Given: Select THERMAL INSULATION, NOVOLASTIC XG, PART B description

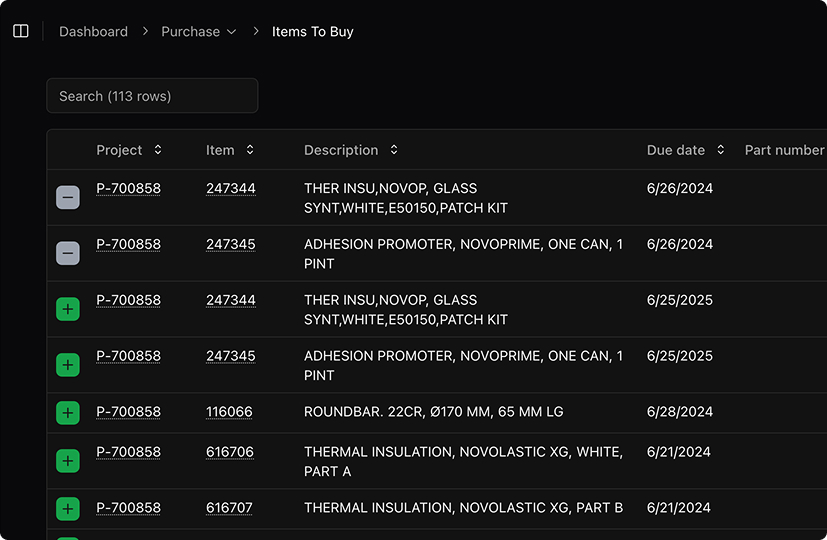Looking at the screenshot, I should point(463,508).
